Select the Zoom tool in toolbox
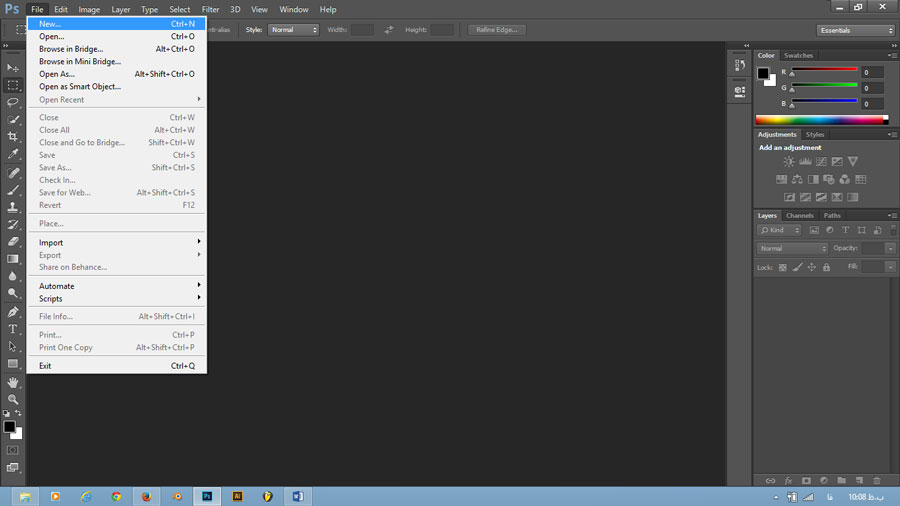The image size is (900, 506). click(x=13, y=399)
